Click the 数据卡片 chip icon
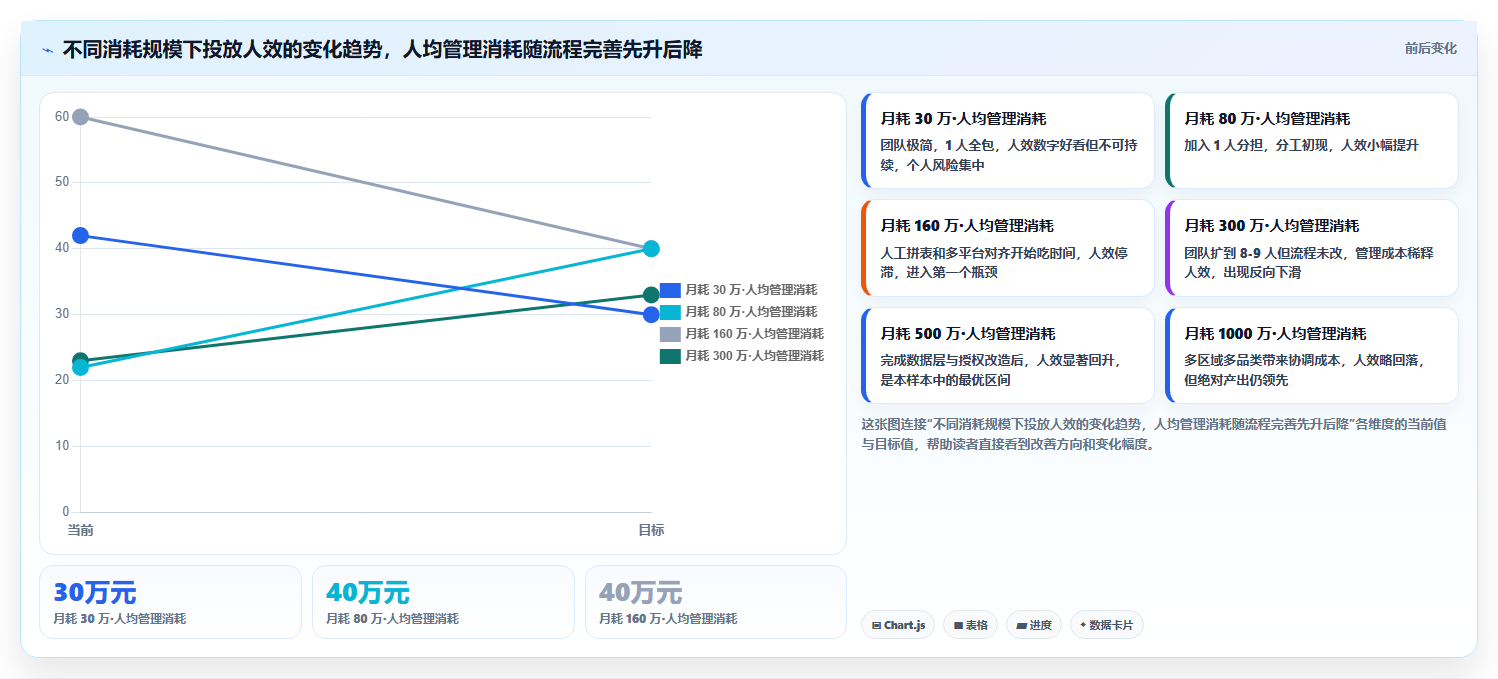This screenshot has height=679, width=1498. [1083, 626]
